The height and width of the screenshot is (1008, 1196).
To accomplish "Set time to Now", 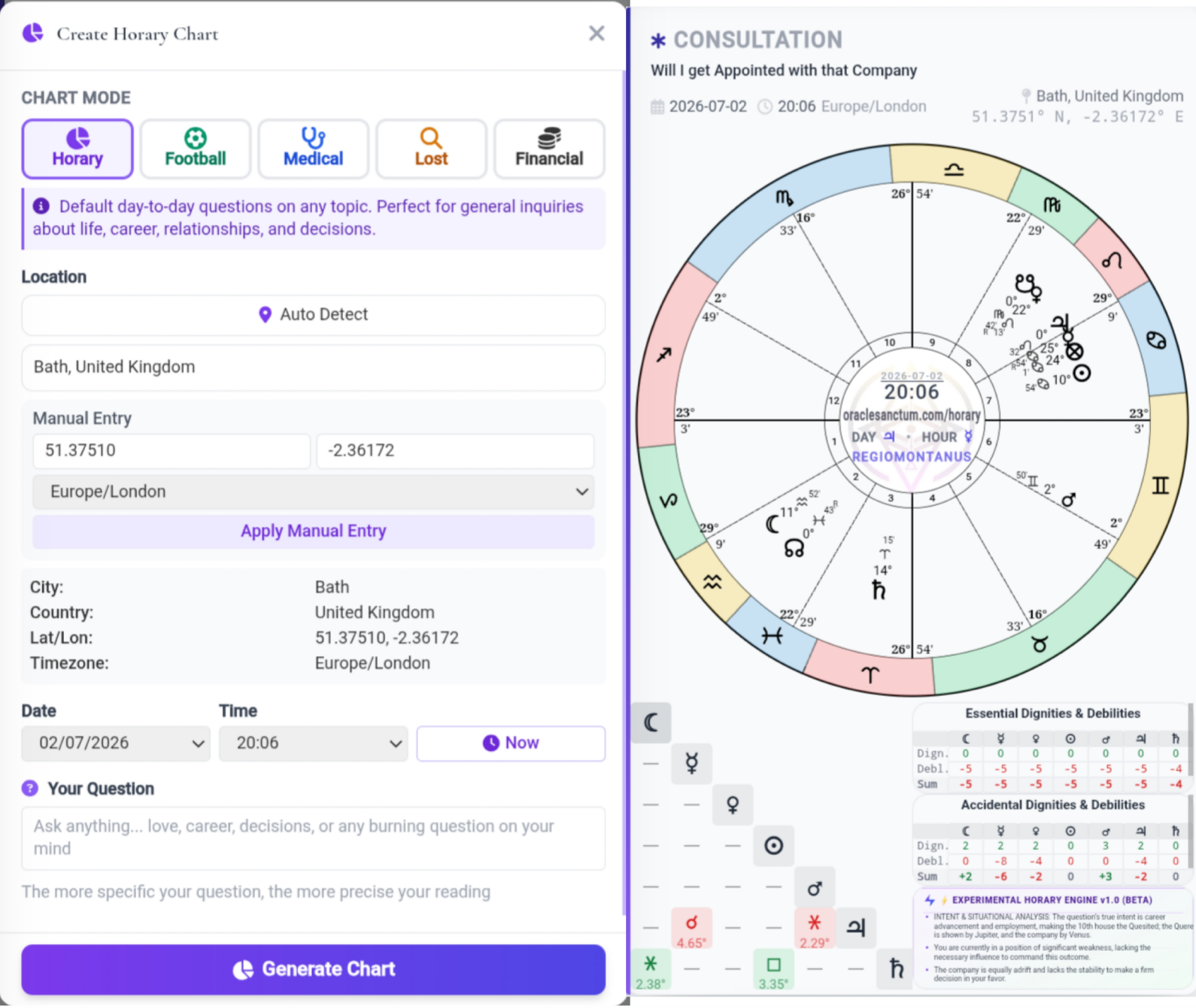I will [x=511, y=743].
